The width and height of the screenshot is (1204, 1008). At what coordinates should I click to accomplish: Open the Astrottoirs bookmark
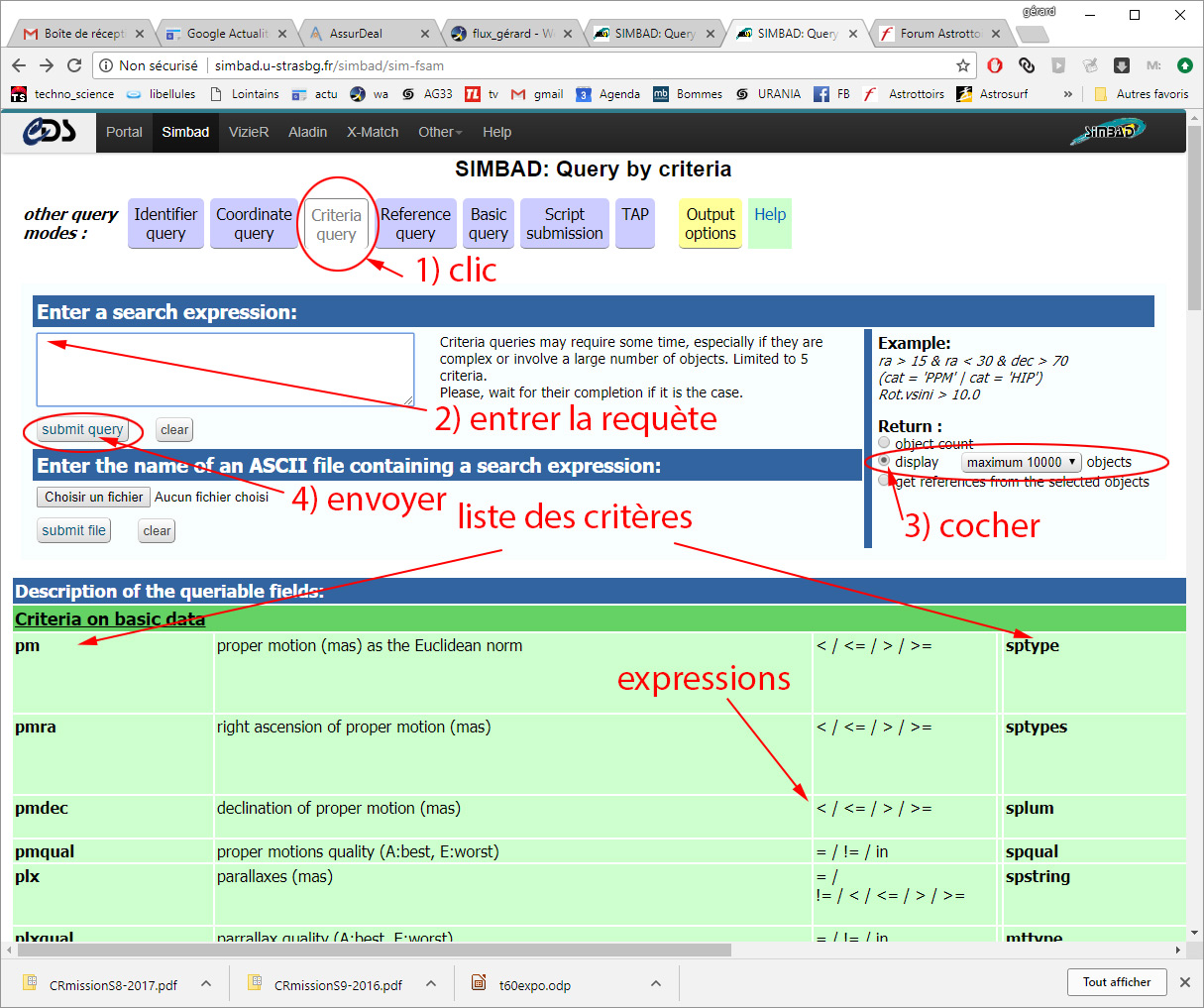[x=904, y=94]
